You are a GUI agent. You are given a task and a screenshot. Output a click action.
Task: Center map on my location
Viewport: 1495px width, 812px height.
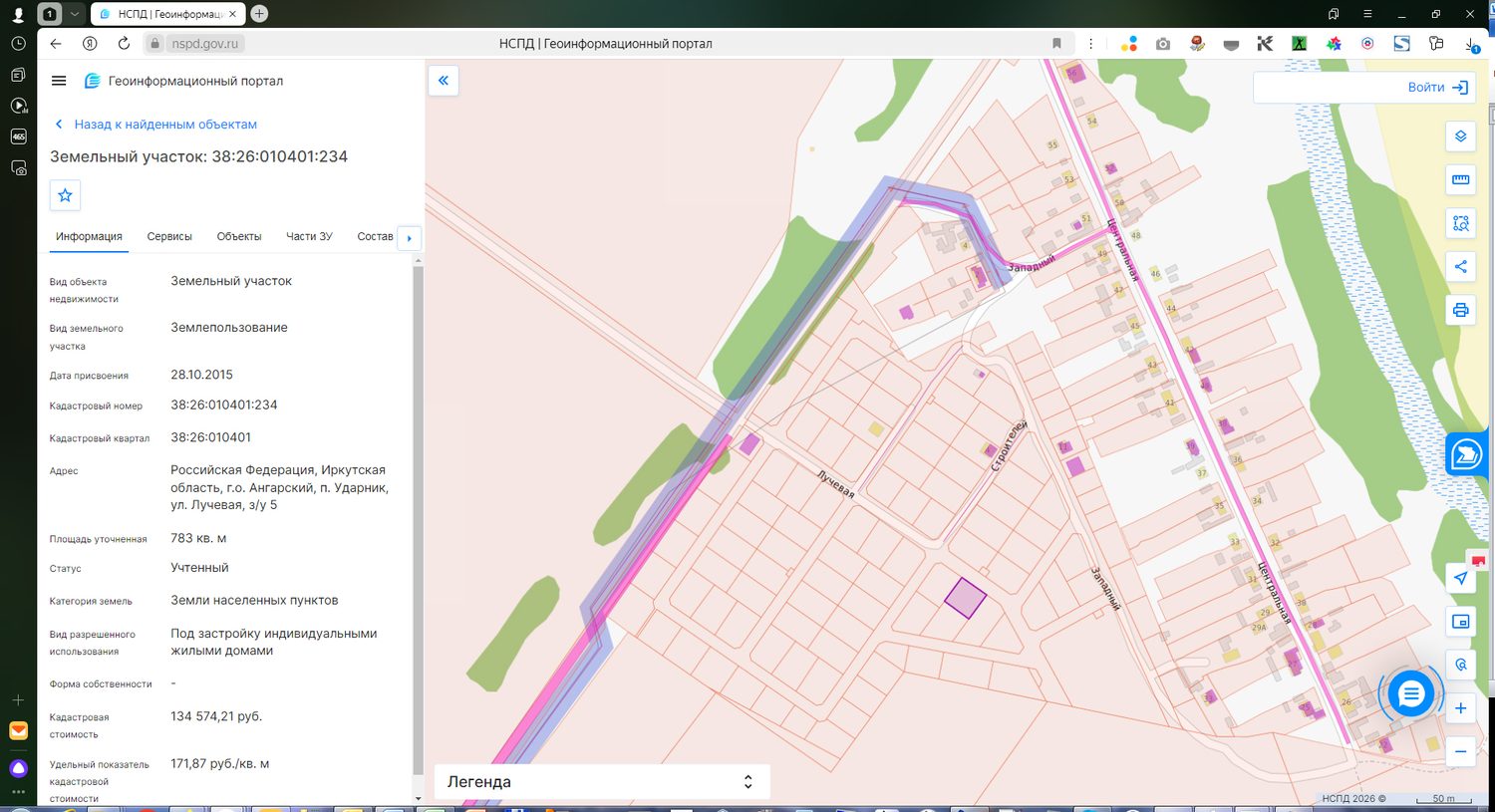point(1460,578)
